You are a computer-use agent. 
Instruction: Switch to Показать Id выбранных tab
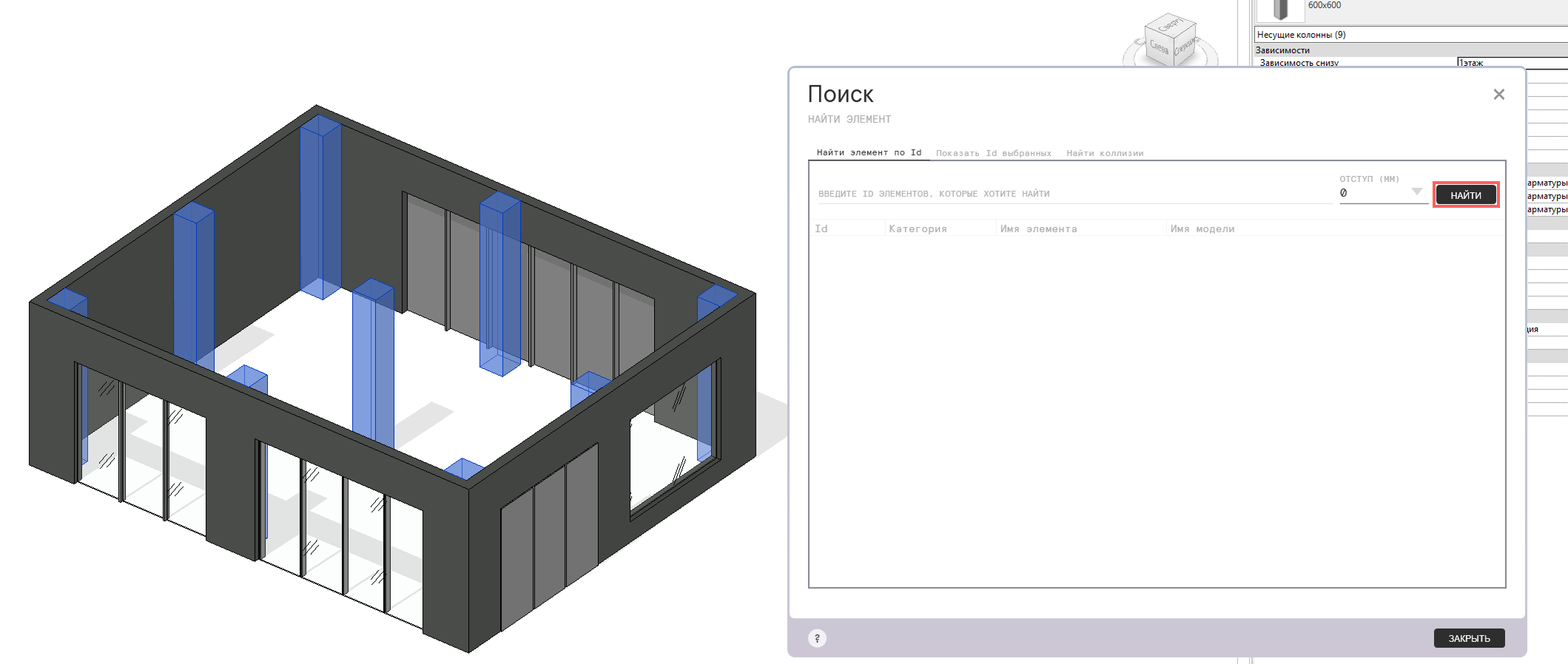coord(993,153)
